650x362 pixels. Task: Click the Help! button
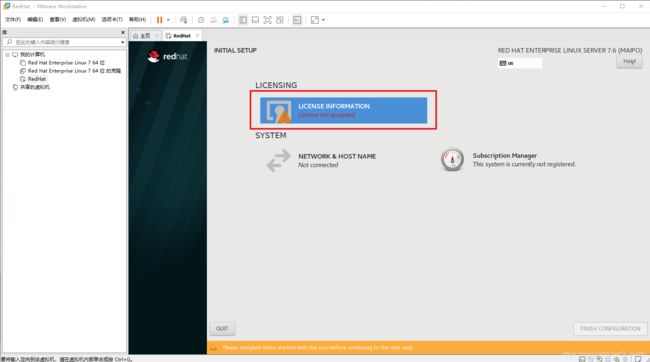[629, 62]
